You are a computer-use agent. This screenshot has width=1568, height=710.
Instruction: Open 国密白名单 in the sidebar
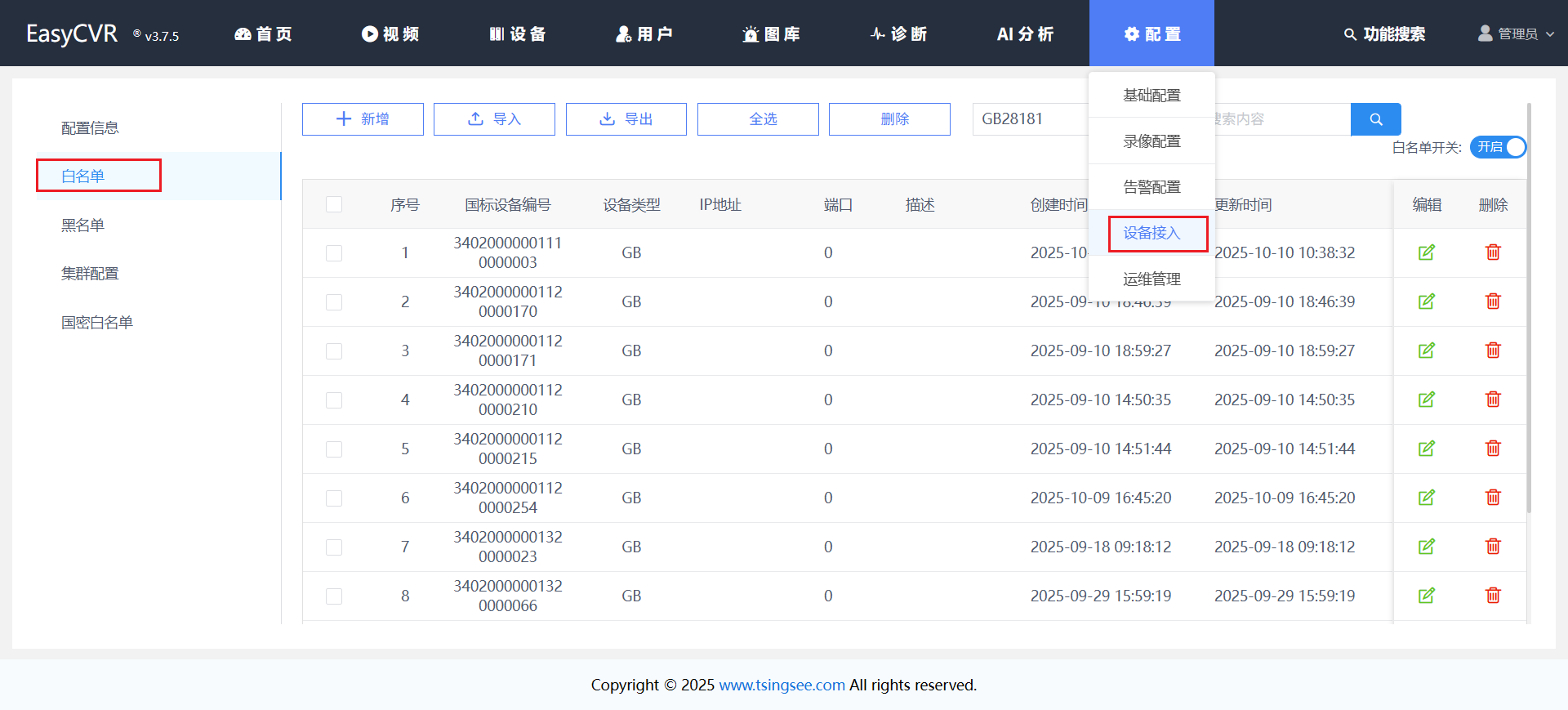point(97,323)
